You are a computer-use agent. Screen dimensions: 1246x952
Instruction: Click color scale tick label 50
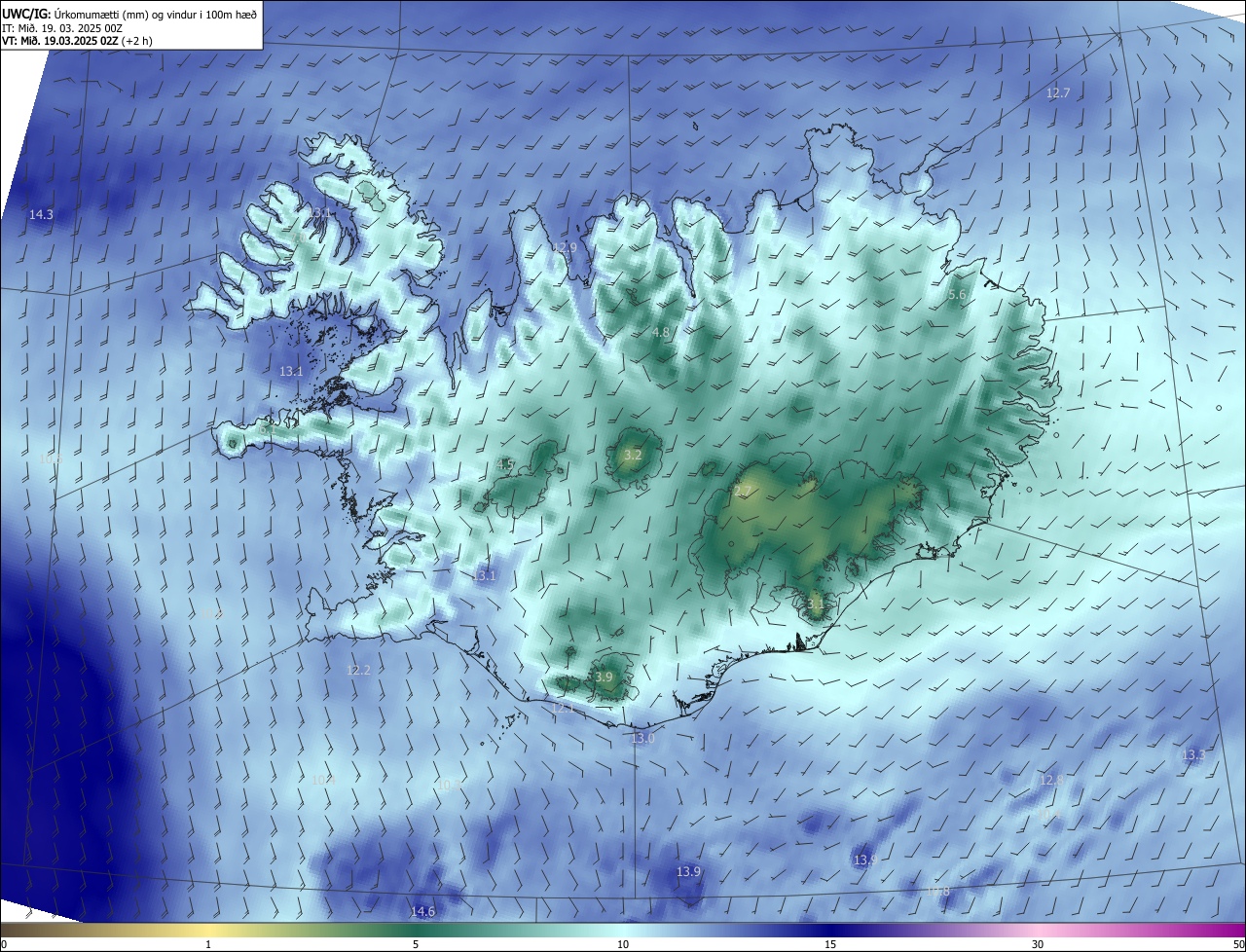point(1238,944)
